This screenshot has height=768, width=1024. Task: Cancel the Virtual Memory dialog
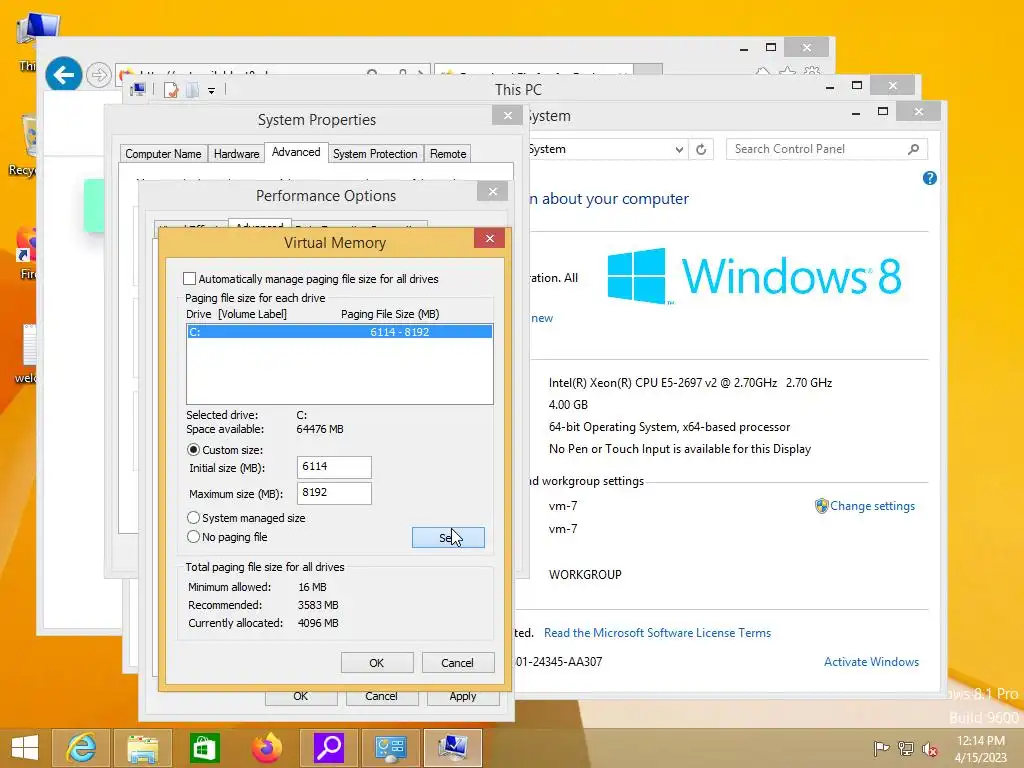(457, 663)
